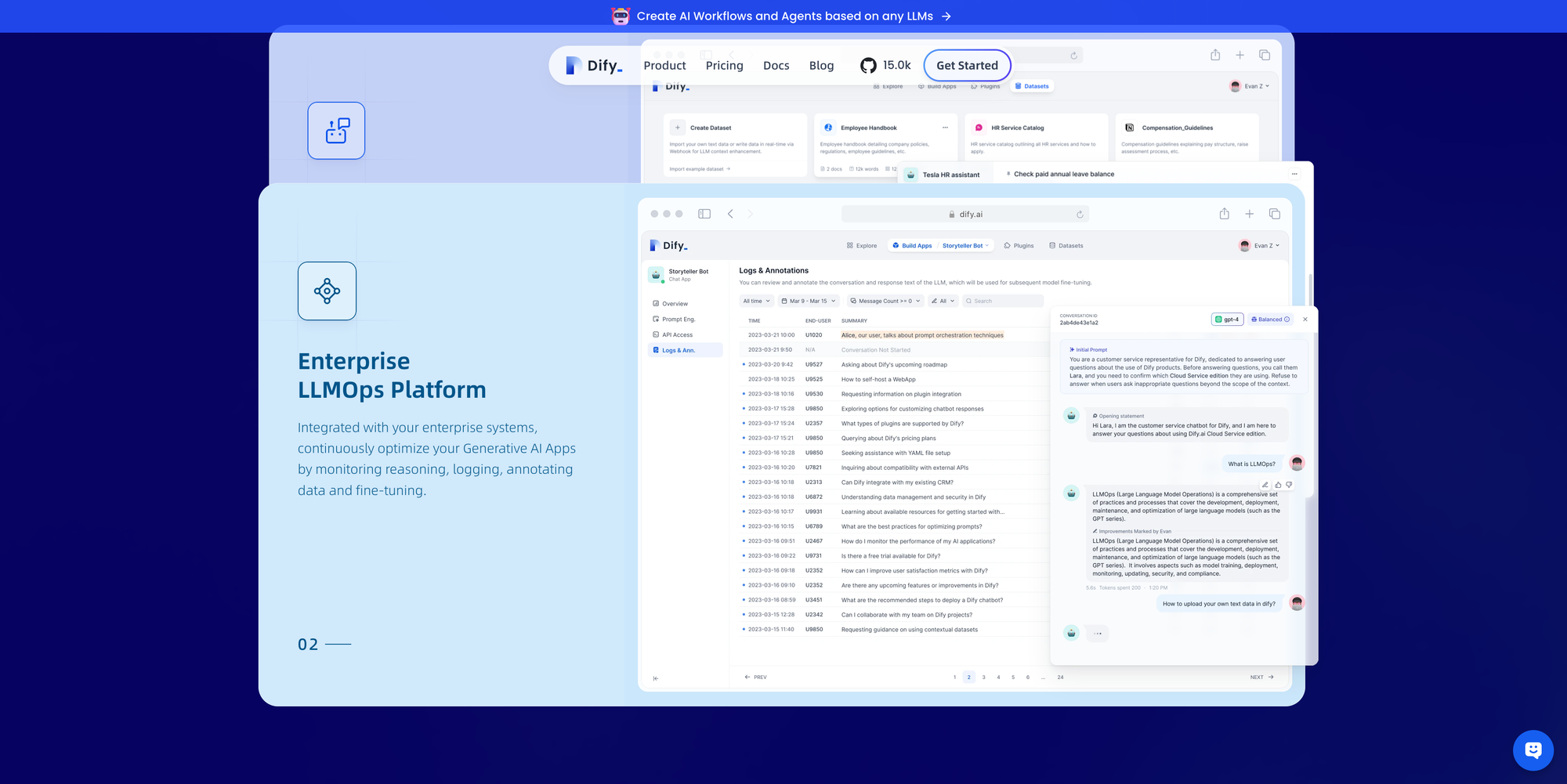
Task: Select Logs & Ann. in the app sidebar
Action: 686,350
